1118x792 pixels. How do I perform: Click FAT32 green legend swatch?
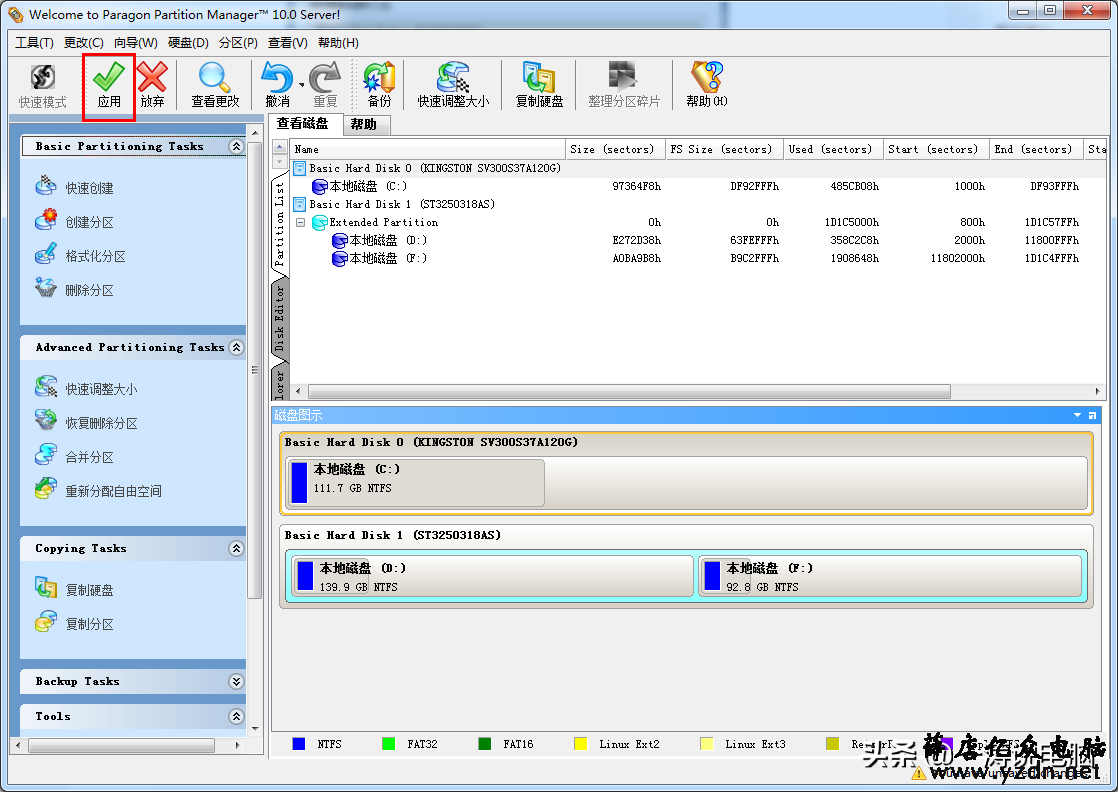[x=389, y=744]
